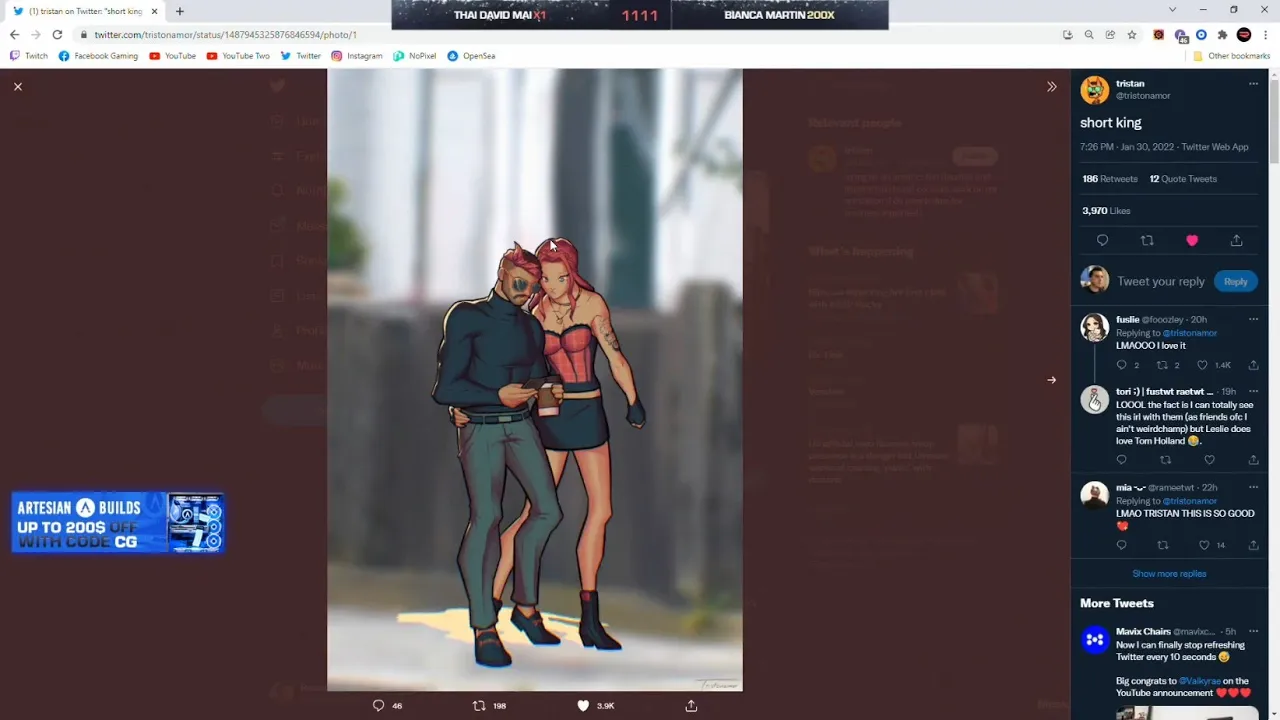The image size is (1280, 720).
Task: Click the share page icon in address bar
Action: click(1110, 35)
